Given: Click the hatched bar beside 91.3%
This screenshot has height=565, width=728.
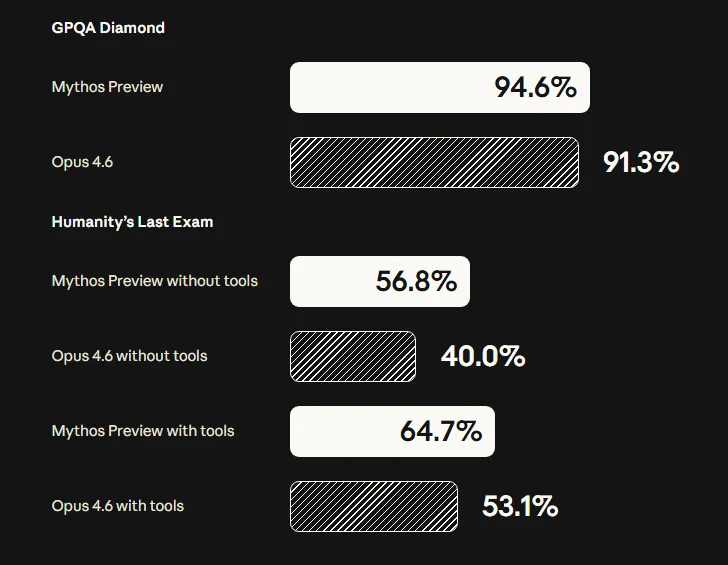Looking at the screenshot, I should pos(434,162).
